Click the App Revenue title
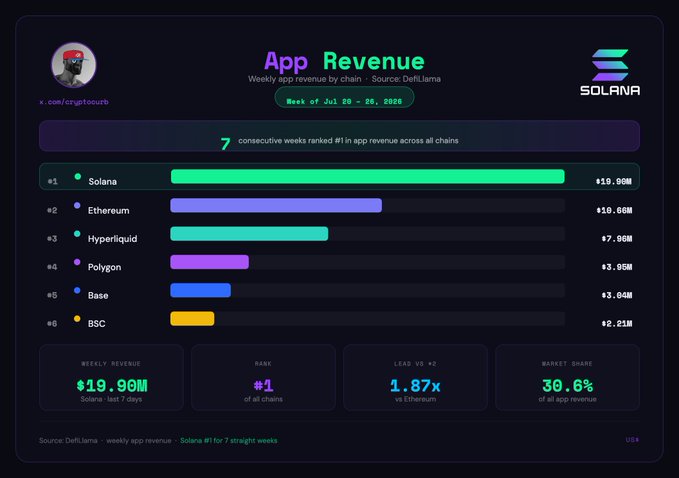Screen dimensions: 679x478 [344, 61]
